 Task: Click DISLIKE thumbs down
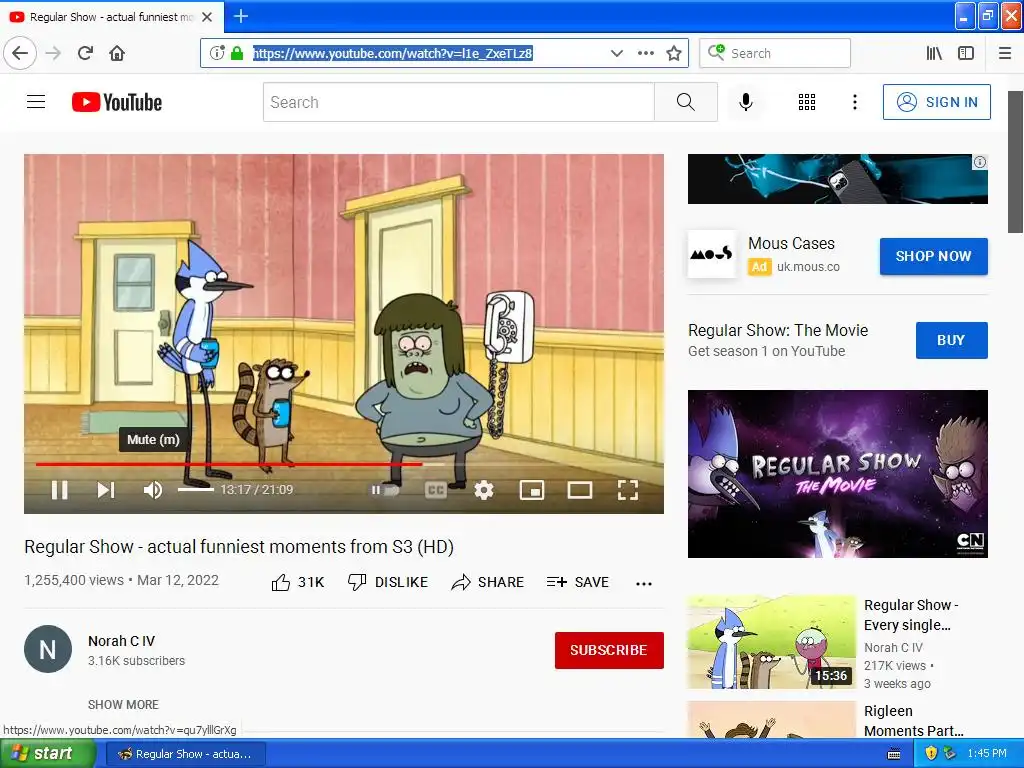pyautogui.click(x=388, y=582)
